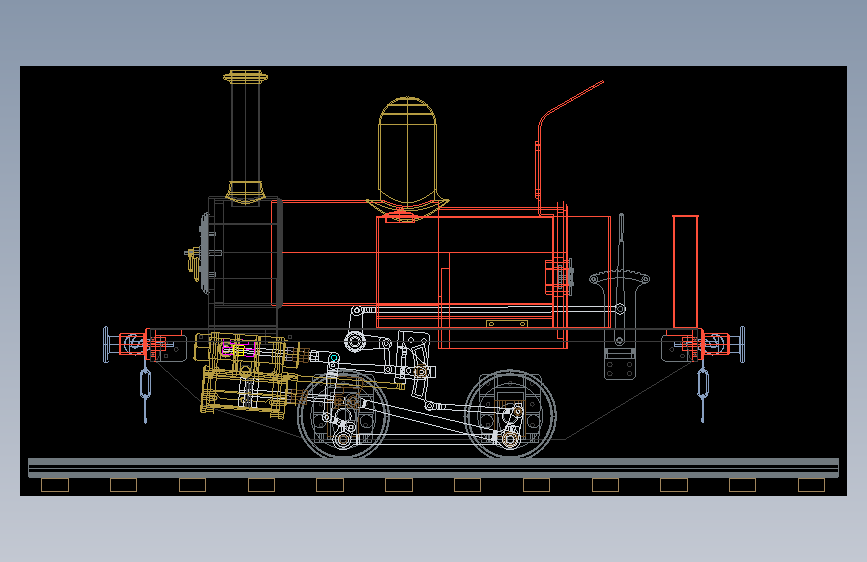
Task: Select the yellow steam dome on boiler
Action: (408, 158)
